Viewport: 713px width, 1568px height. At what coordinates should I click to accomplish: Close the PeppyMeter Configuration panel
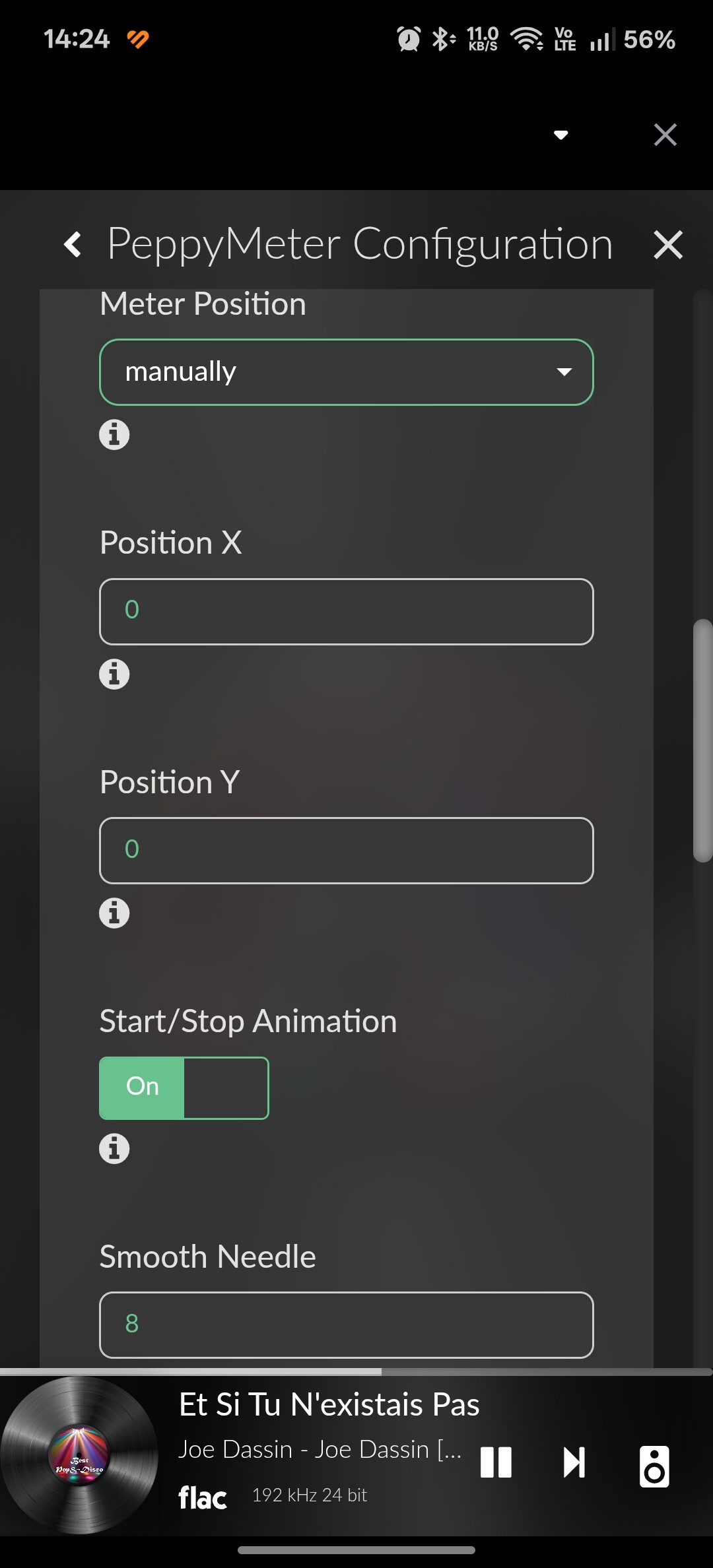click(x=667, y=245)
